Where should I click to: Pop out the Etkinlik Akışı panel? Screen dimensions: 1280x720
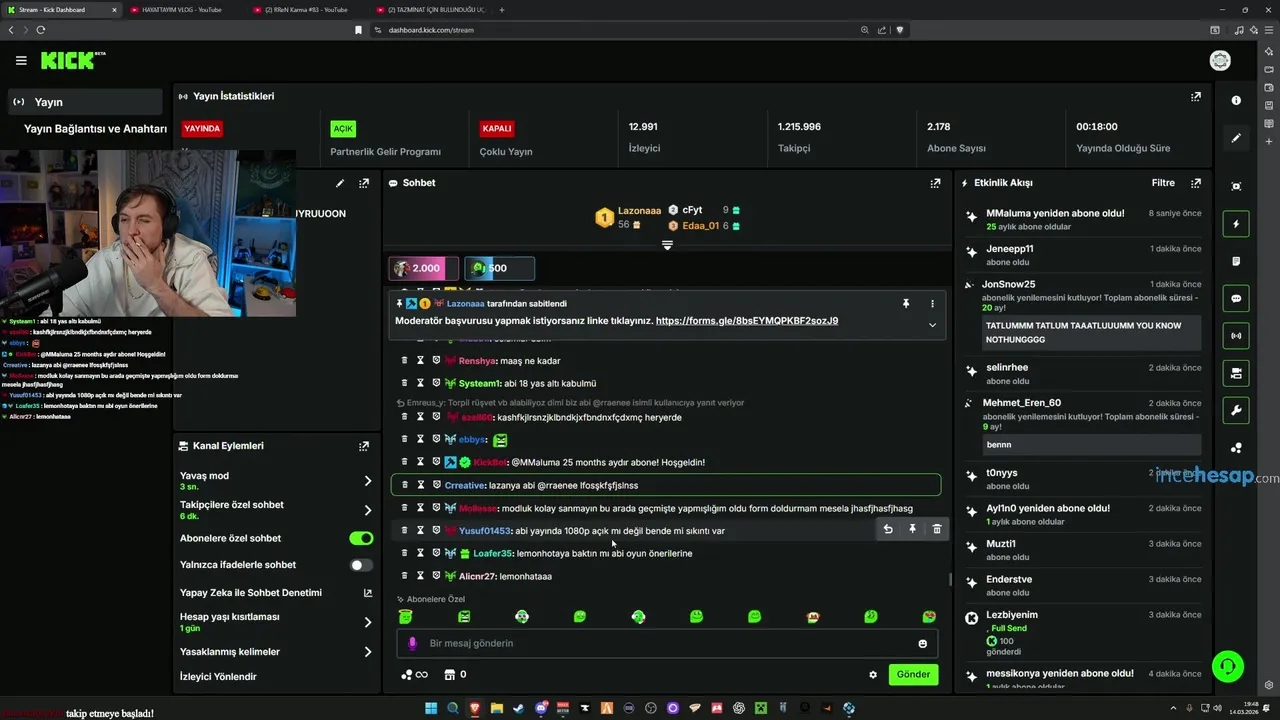click(1196, 183)
